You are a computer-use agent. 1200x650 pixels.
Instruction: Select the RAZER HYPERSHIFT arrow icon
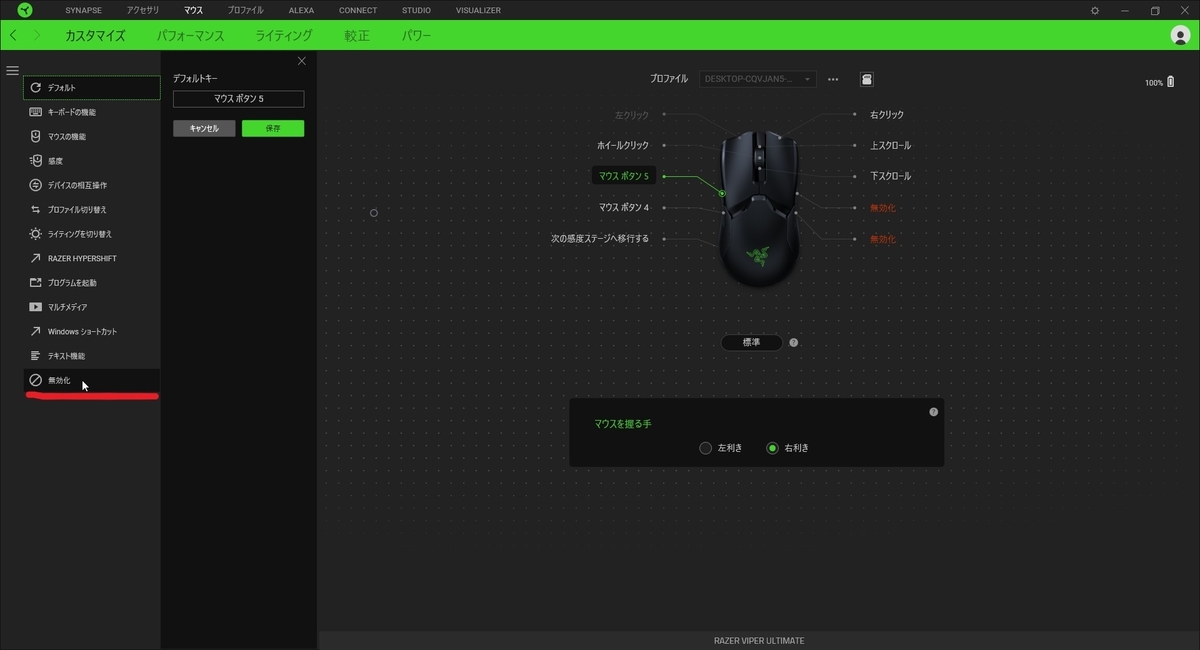click(x=36, y=258)
